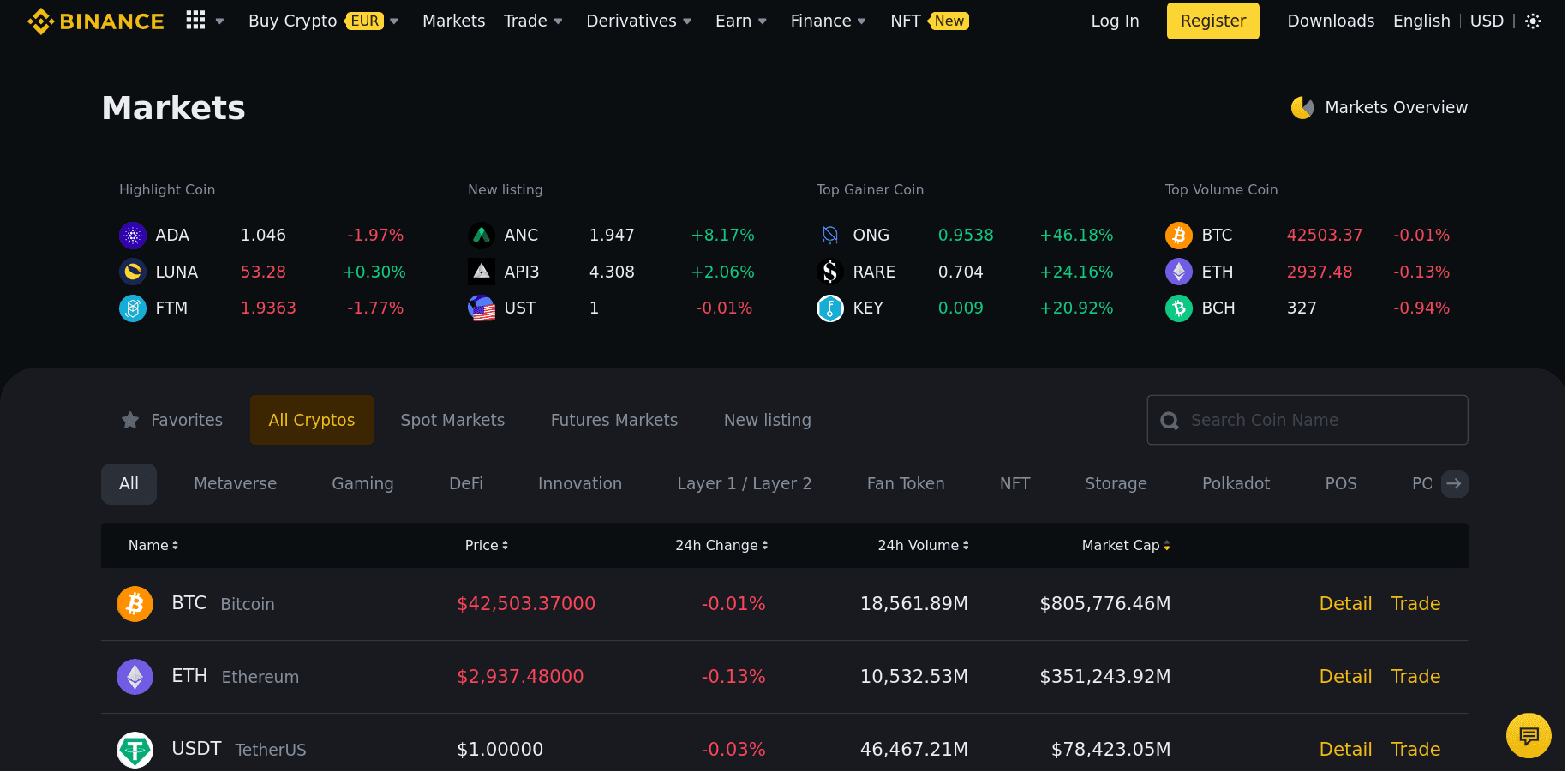Expand the Derivatives dropdown
Viewport: 1568px width, 772px height.
tap(687, 21)
